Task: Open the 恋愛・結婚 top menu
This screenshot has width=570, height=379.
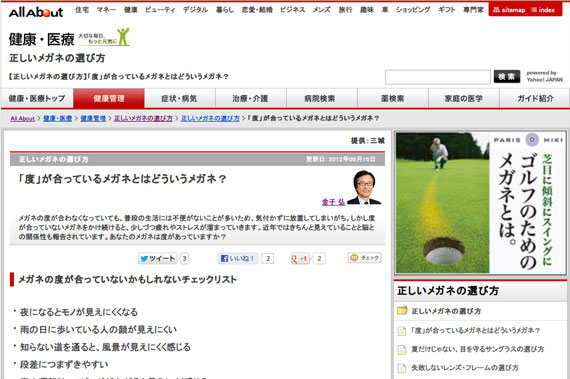Action: coord(257,10)
